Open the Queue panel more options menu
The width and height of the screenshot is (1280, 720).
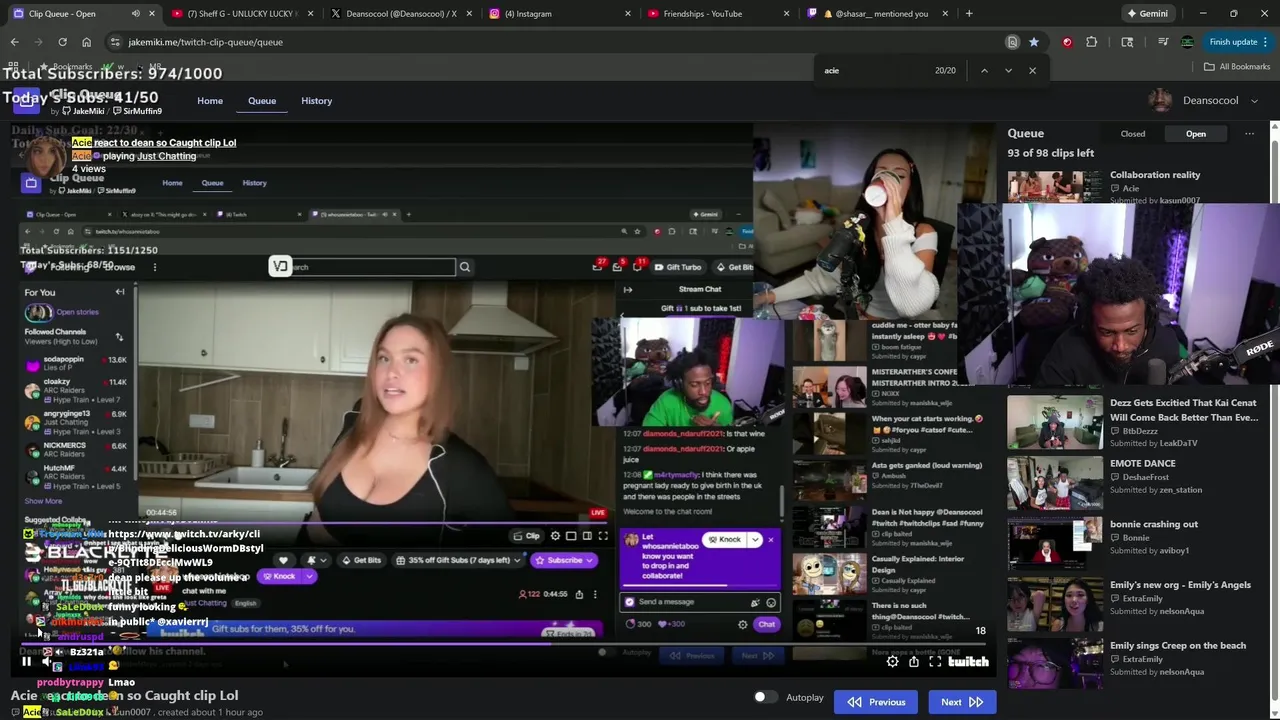click(x=1249, y=133)
